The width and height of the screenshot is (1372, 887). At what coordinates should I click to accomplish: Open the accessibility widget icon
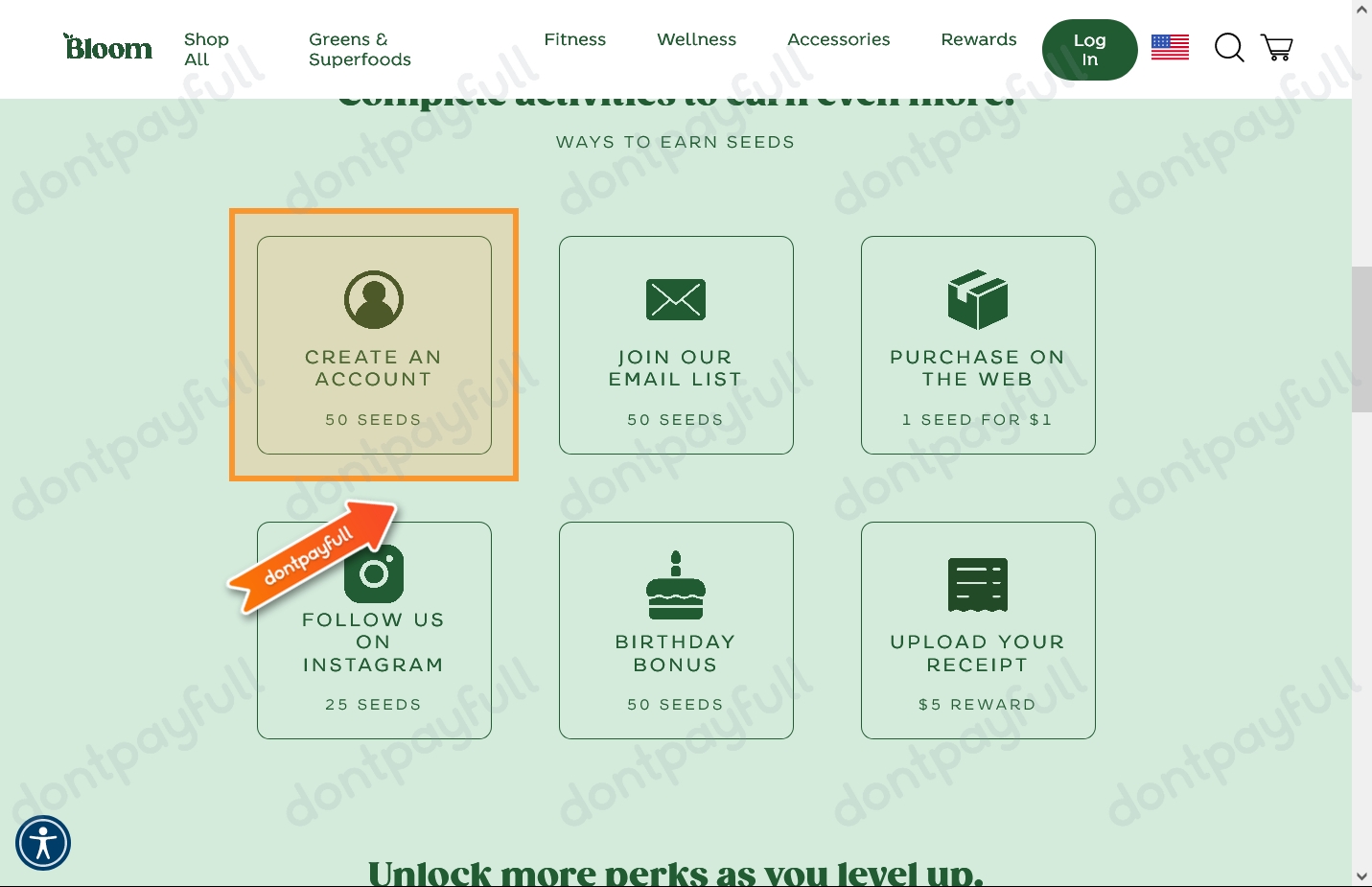tap(43, 843)
